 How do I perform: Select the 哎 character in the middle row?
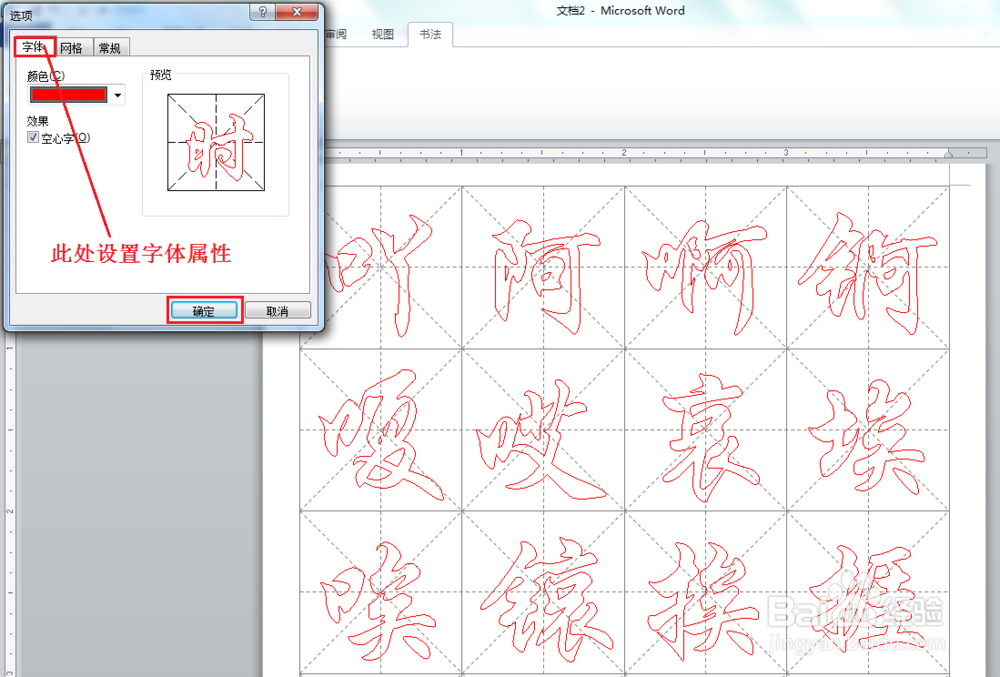tap(543, 430)
